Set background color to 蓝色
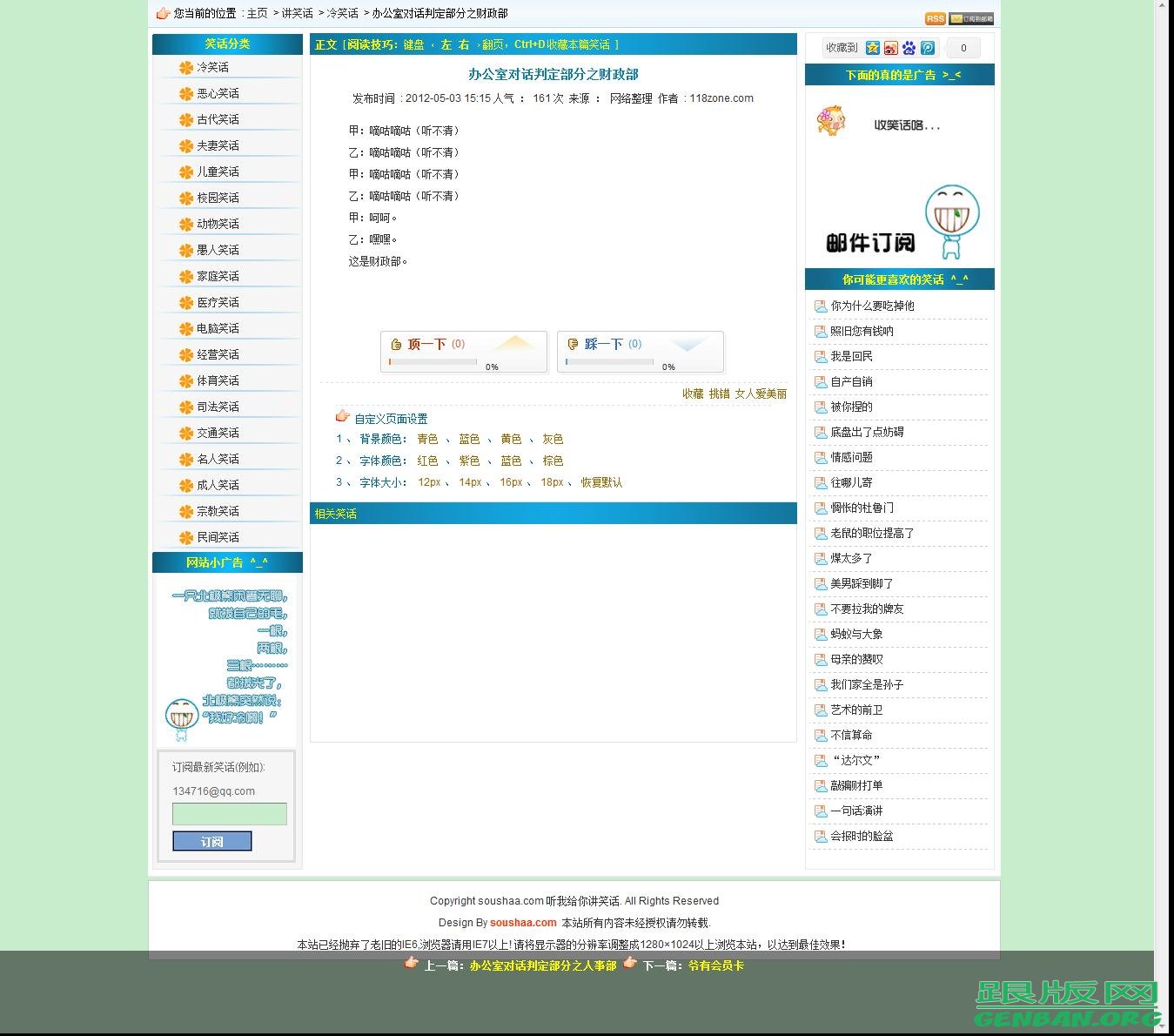Viewport: 1174px width, 1036px height. pyautogui.click(x=469, y=439)
